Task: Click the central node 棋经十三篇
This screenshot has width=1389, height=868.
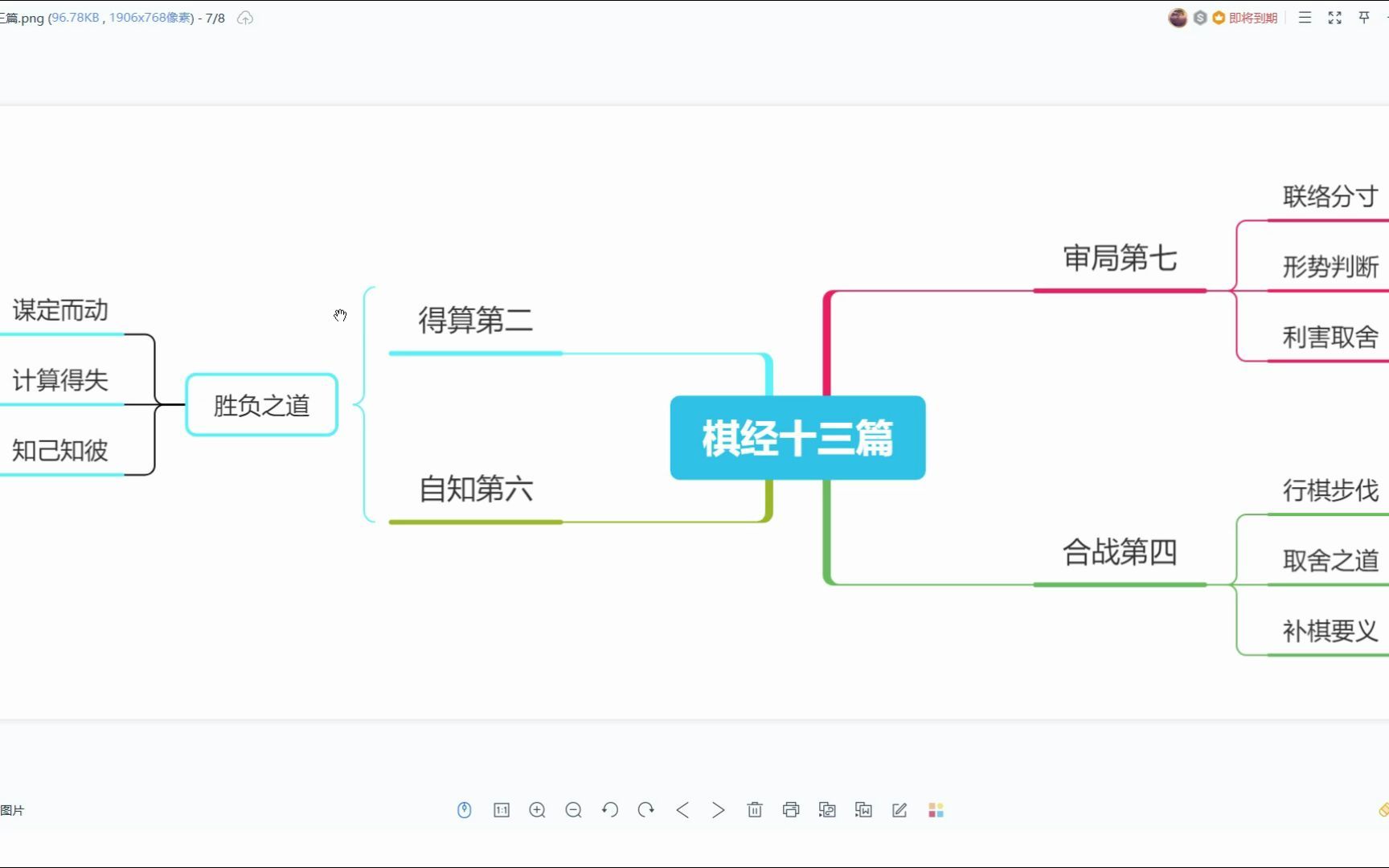Action: pyautogui.click(x=797, y=438)
